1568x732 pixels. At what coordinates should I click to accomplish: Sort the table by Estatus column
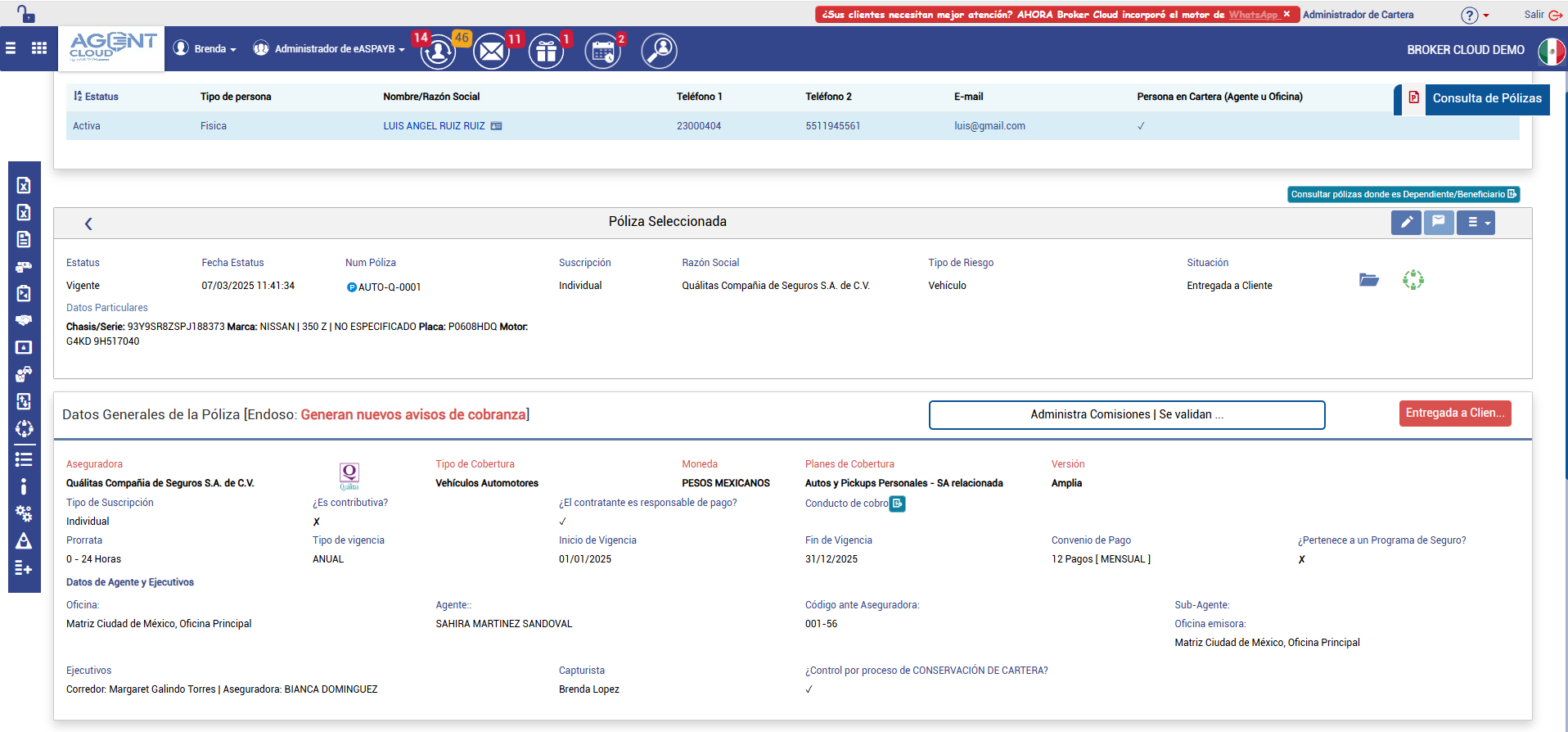tap(96, 97)
